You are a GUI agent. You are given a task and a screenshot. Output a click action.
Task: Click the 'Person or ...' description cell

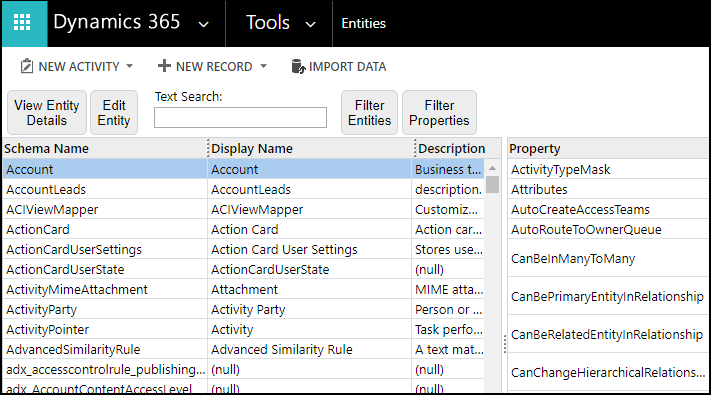coord(448,309)
